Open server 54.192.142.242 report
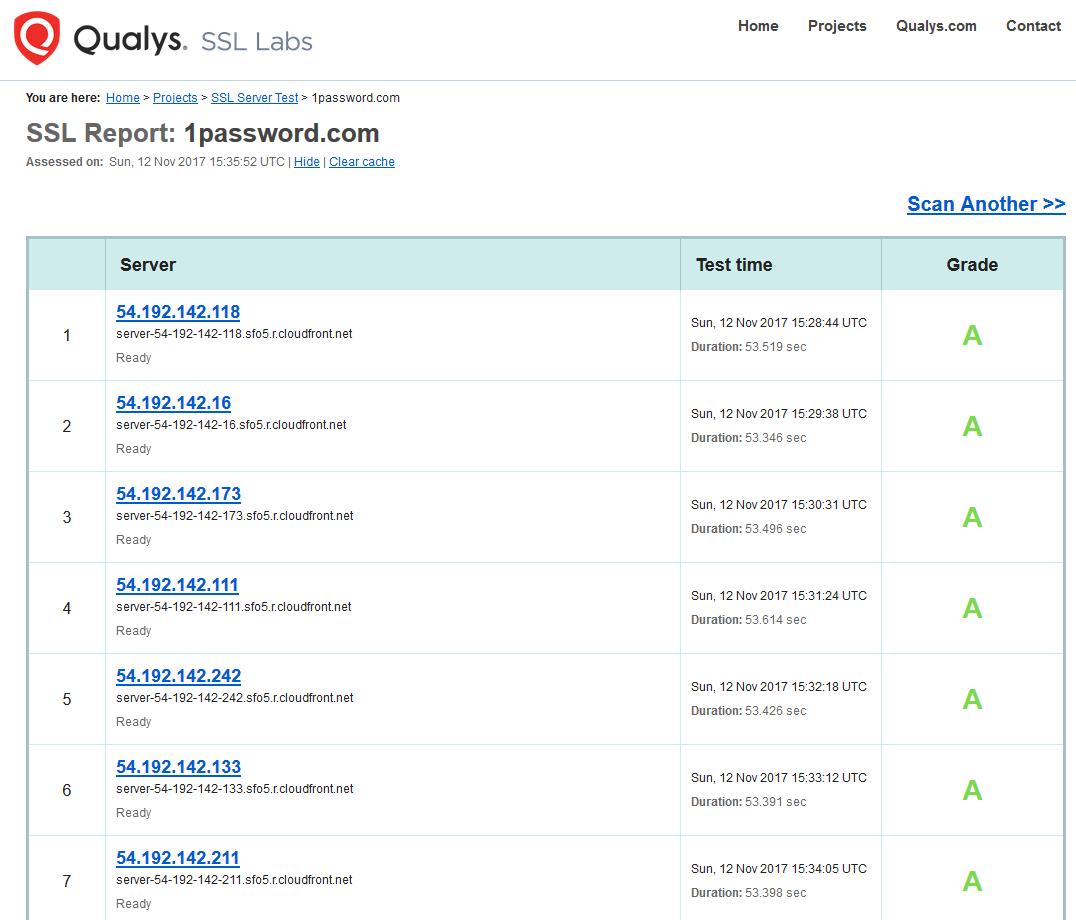 pos(178,676)
